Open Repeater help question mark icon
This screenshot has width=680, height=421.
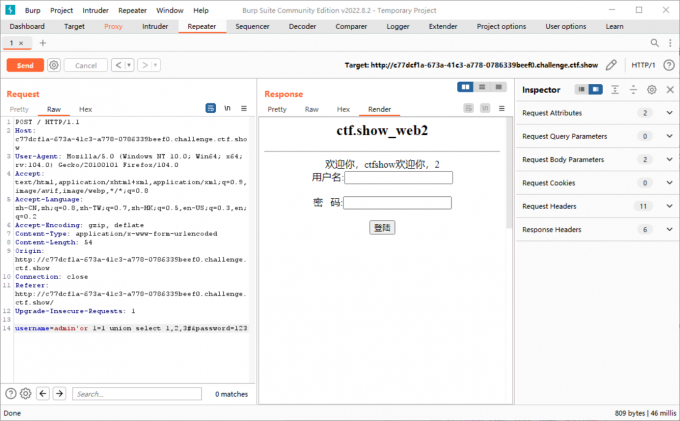click(x=669, y=65)
